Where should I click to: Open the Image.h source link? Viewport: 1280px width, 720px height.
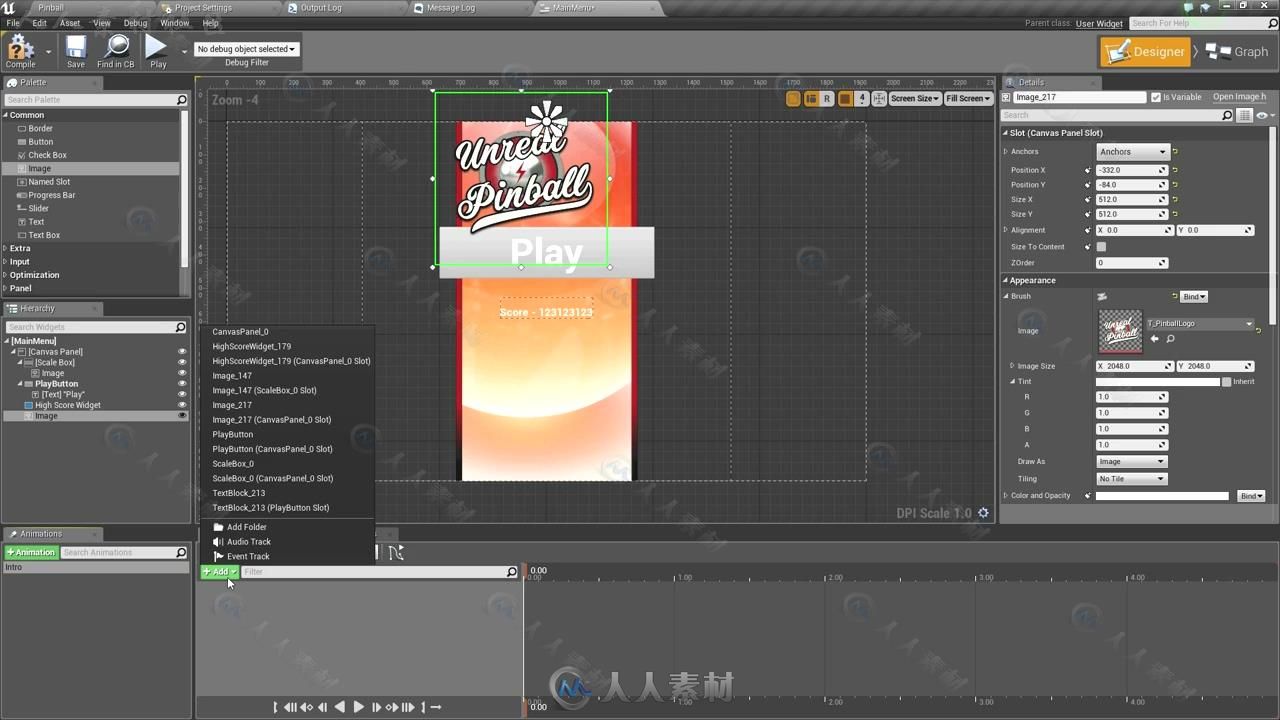tap(1239, 97)
